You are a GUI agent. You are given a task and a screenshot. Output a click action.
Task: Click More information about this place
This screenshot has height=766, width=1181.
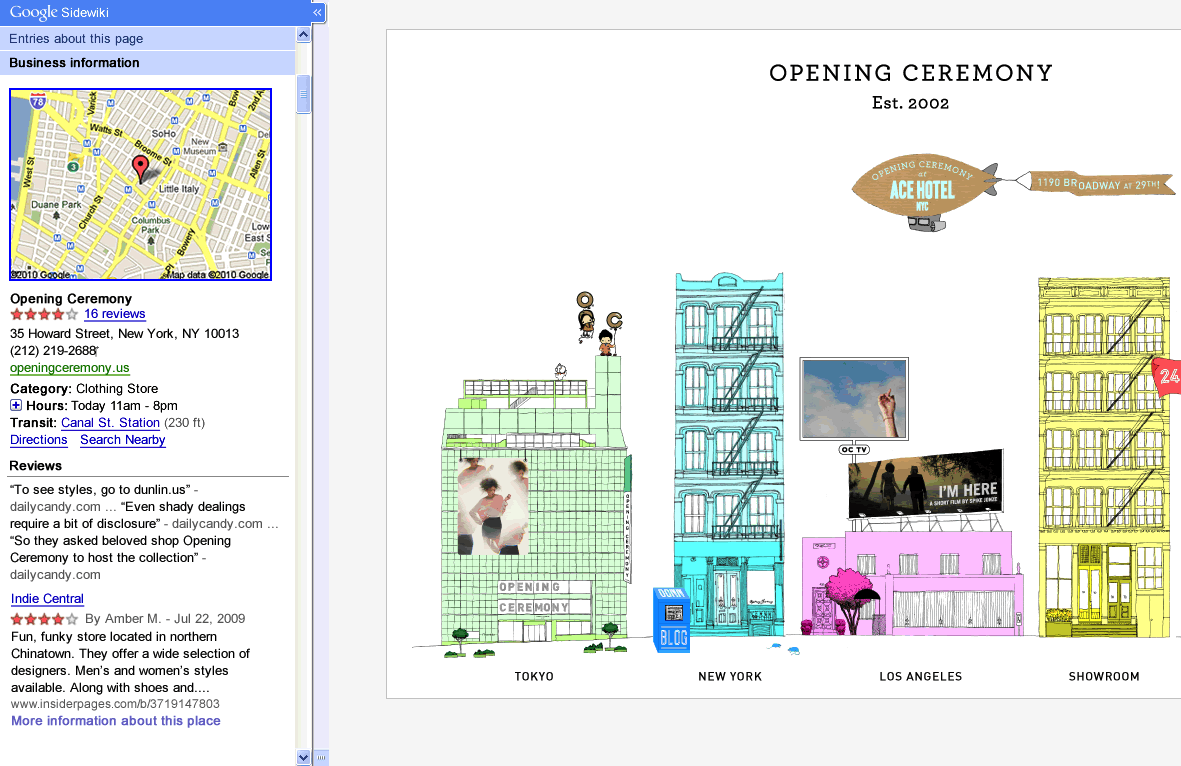115,721
